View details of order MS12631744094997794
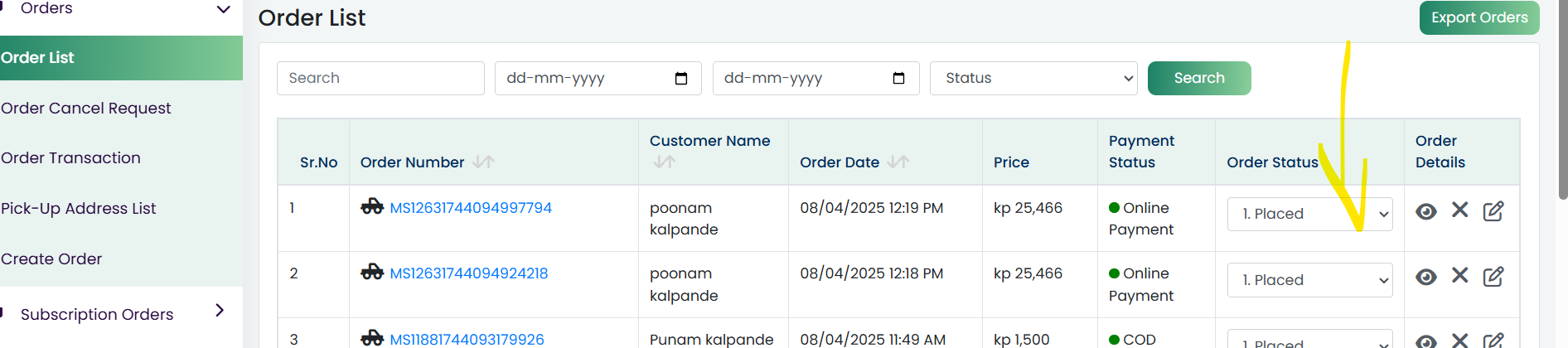The width and height of the screenshot is (1568, 348). tap(1425, 211)
